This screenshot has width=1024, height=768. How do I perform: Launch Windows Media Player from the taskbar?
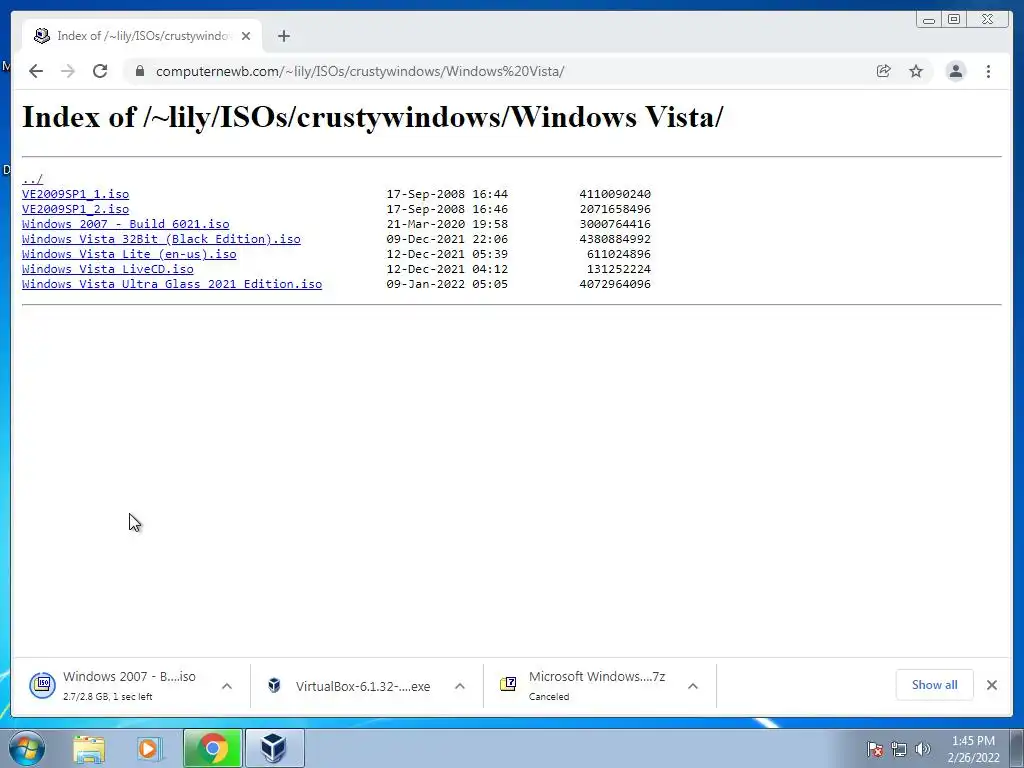coord(150,748)
